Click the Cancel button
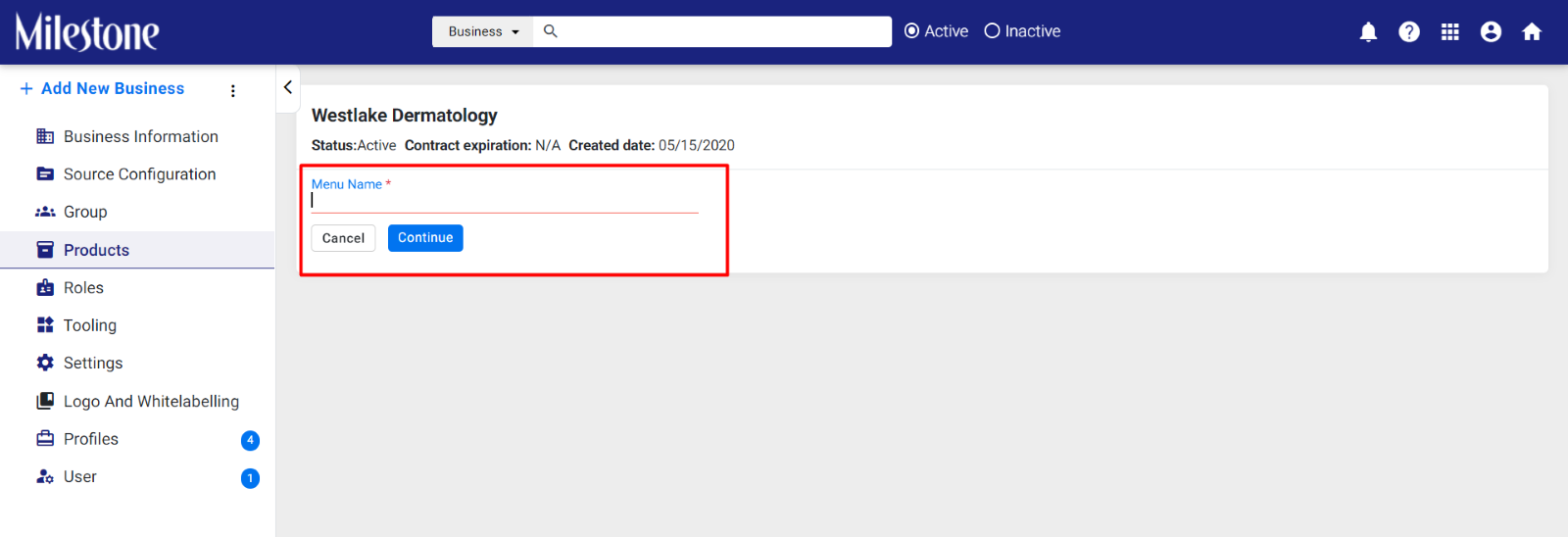This screenshot has width=1568, height=537. pyautogui.click(x=343, y=238)
